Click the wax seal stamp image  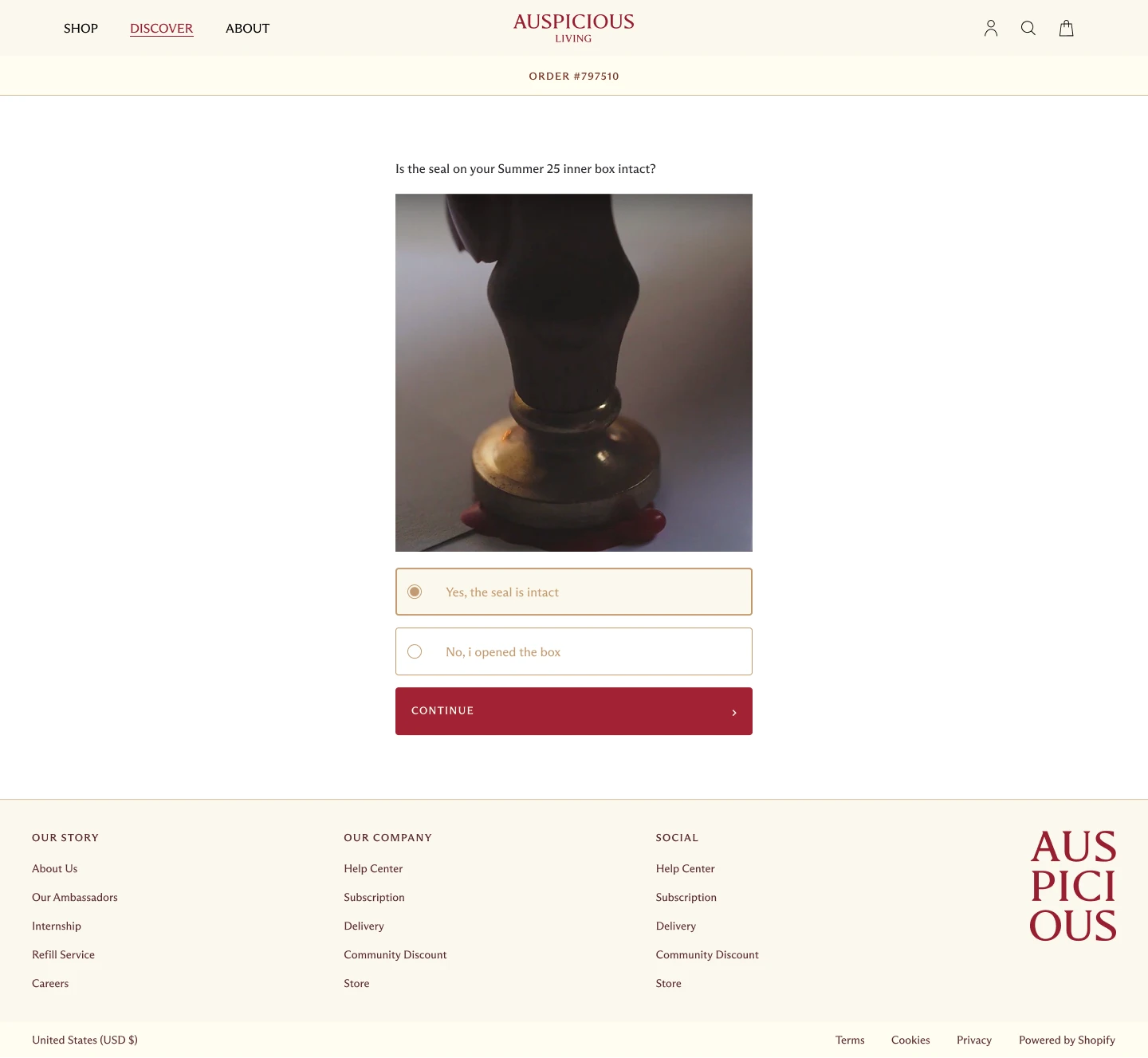[574, 372]
